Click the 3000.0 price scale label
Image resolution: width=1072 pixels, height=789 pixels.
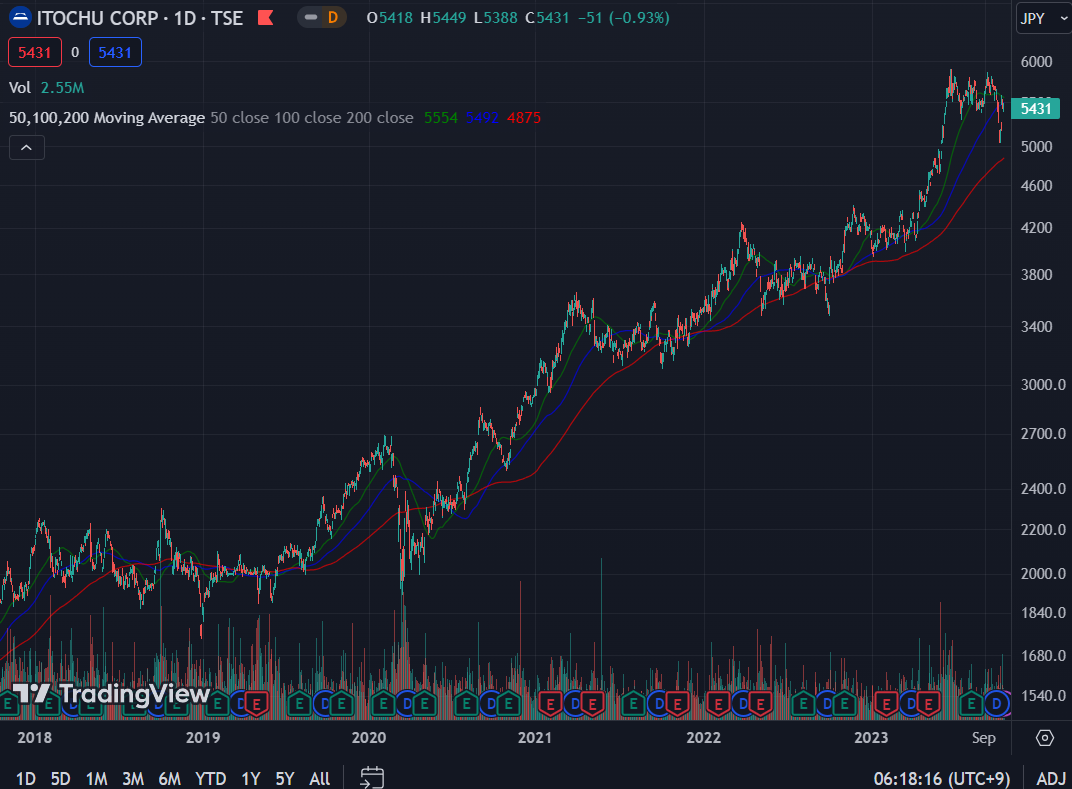(x=1043, y=384)
